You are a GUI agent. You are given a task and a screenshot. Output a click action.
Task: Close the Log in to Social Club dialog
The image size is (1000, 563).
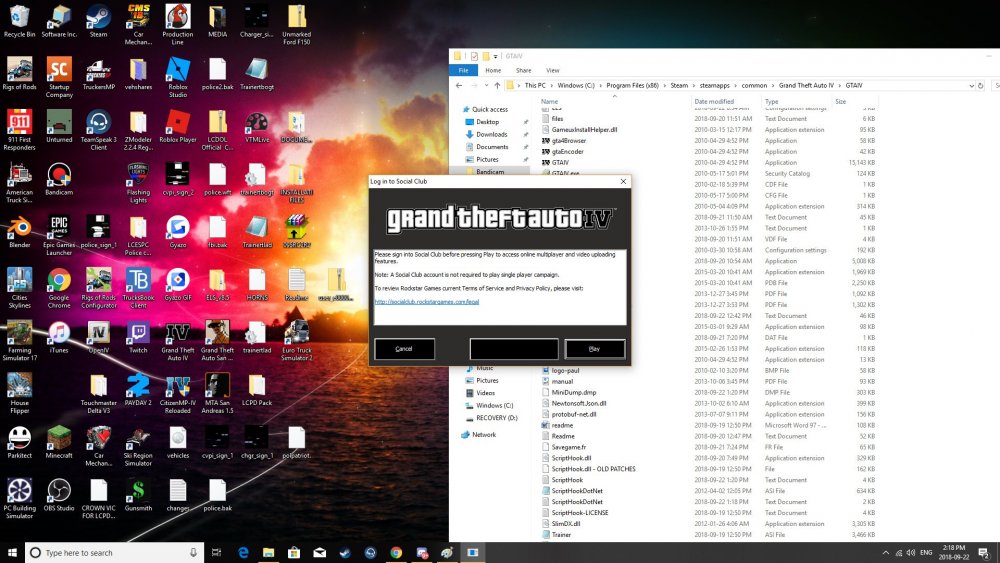click(x=623, y=182)
